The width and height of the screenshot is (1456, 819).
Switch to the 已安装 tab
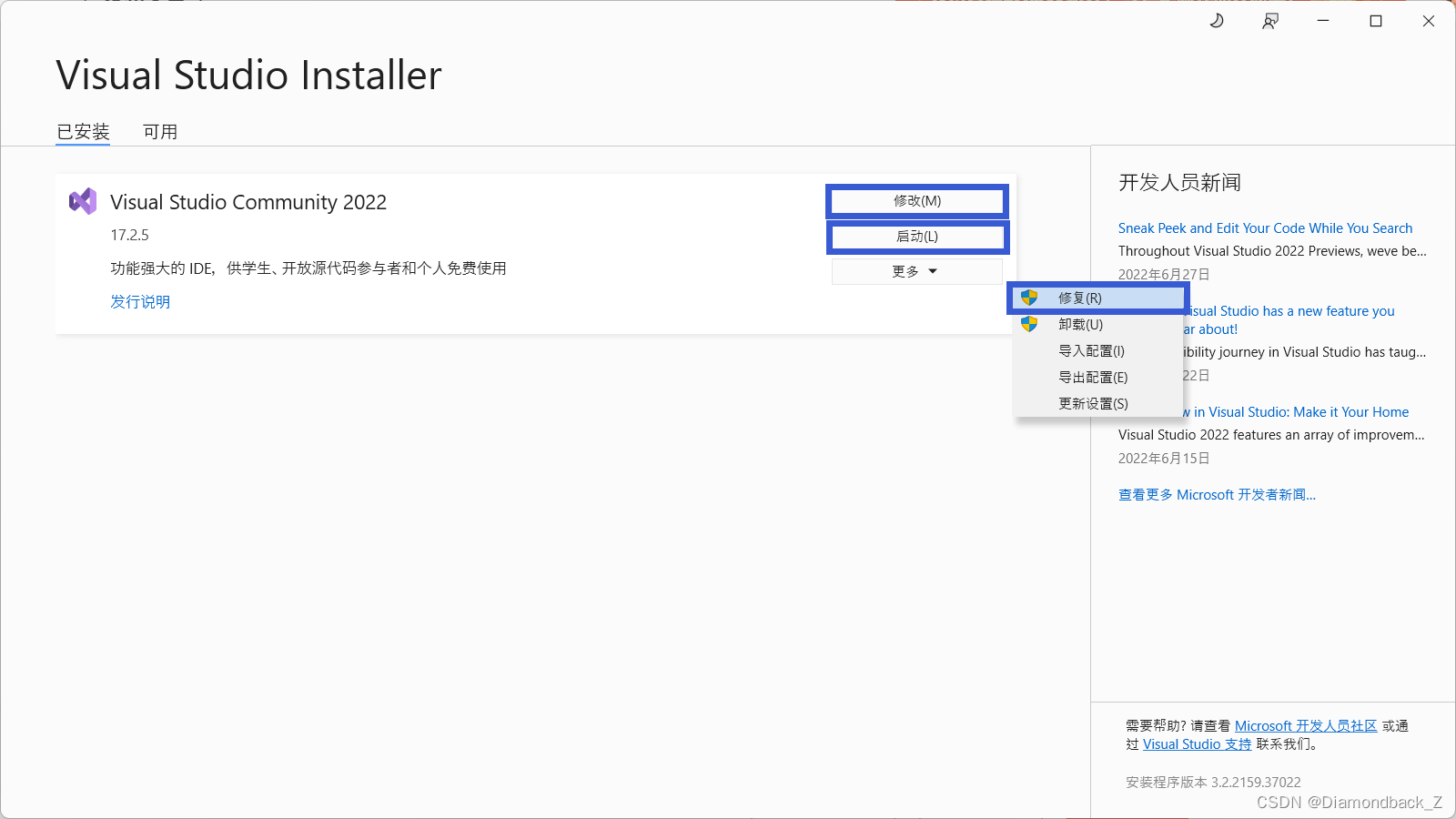pos(83,132)
